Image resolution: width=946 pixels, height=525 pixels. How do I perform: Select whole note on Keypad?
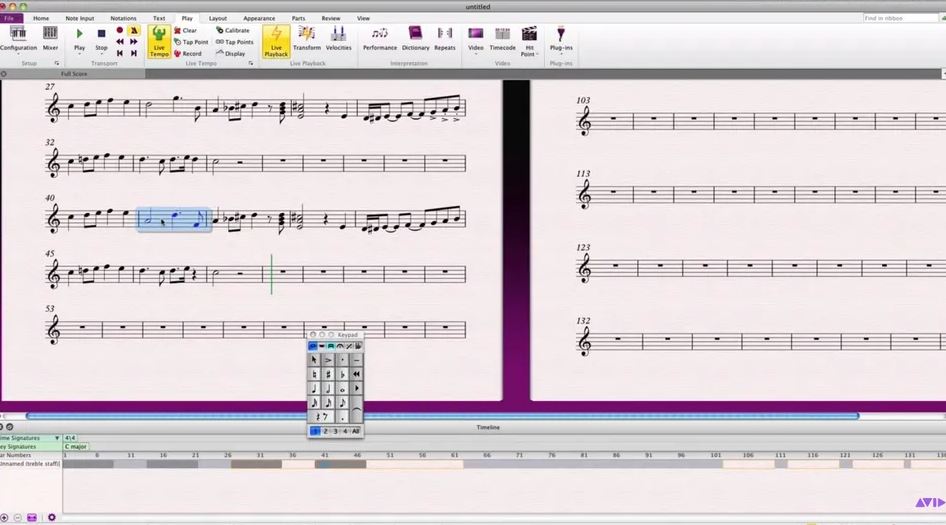[342, 389]
